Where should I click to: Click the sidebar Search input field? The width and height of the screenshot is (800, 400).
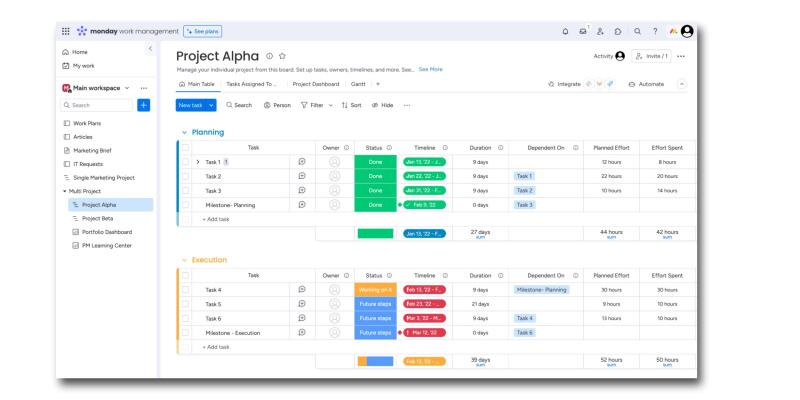(x=97, y=105)
